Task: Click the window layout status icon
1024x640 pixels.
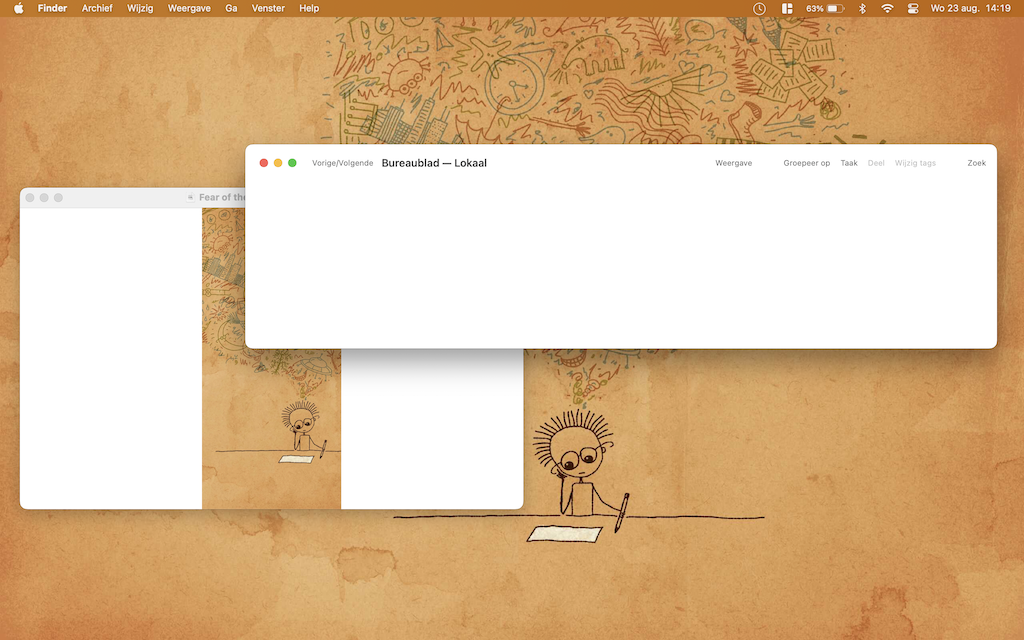Action: click(787, 8)
